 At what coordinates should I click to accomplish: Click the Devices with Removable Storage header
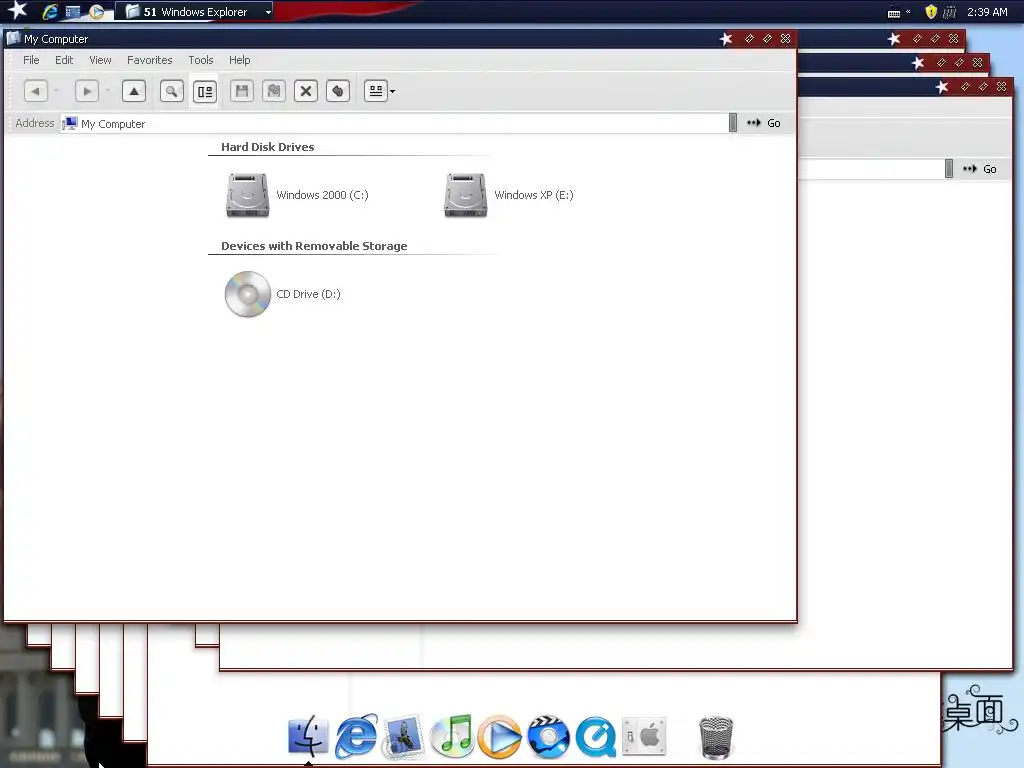[x=313, y=246]
